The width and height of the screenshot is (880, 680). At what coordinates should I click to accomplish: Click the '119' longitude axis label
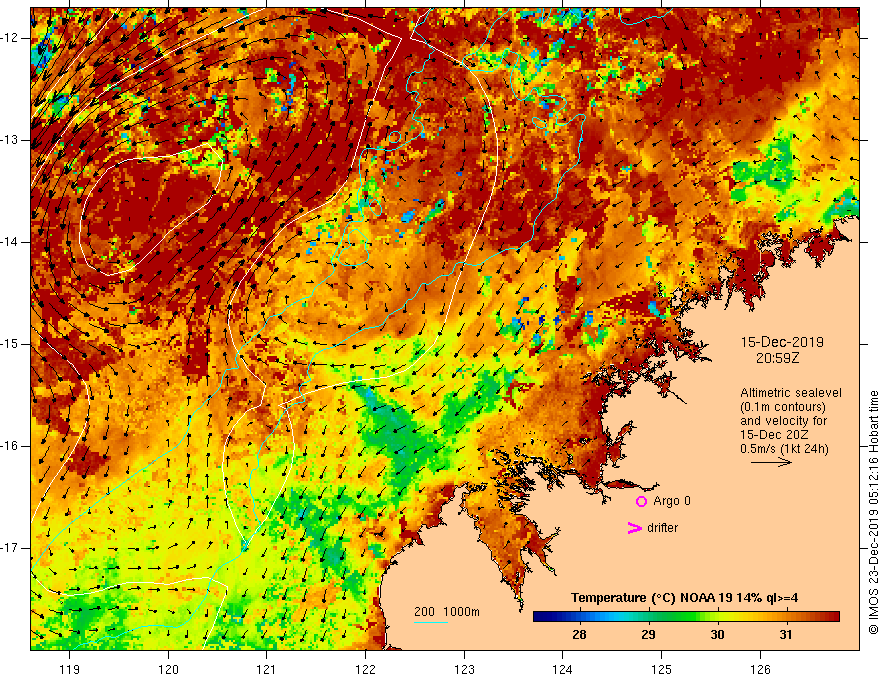click(70, 669)
